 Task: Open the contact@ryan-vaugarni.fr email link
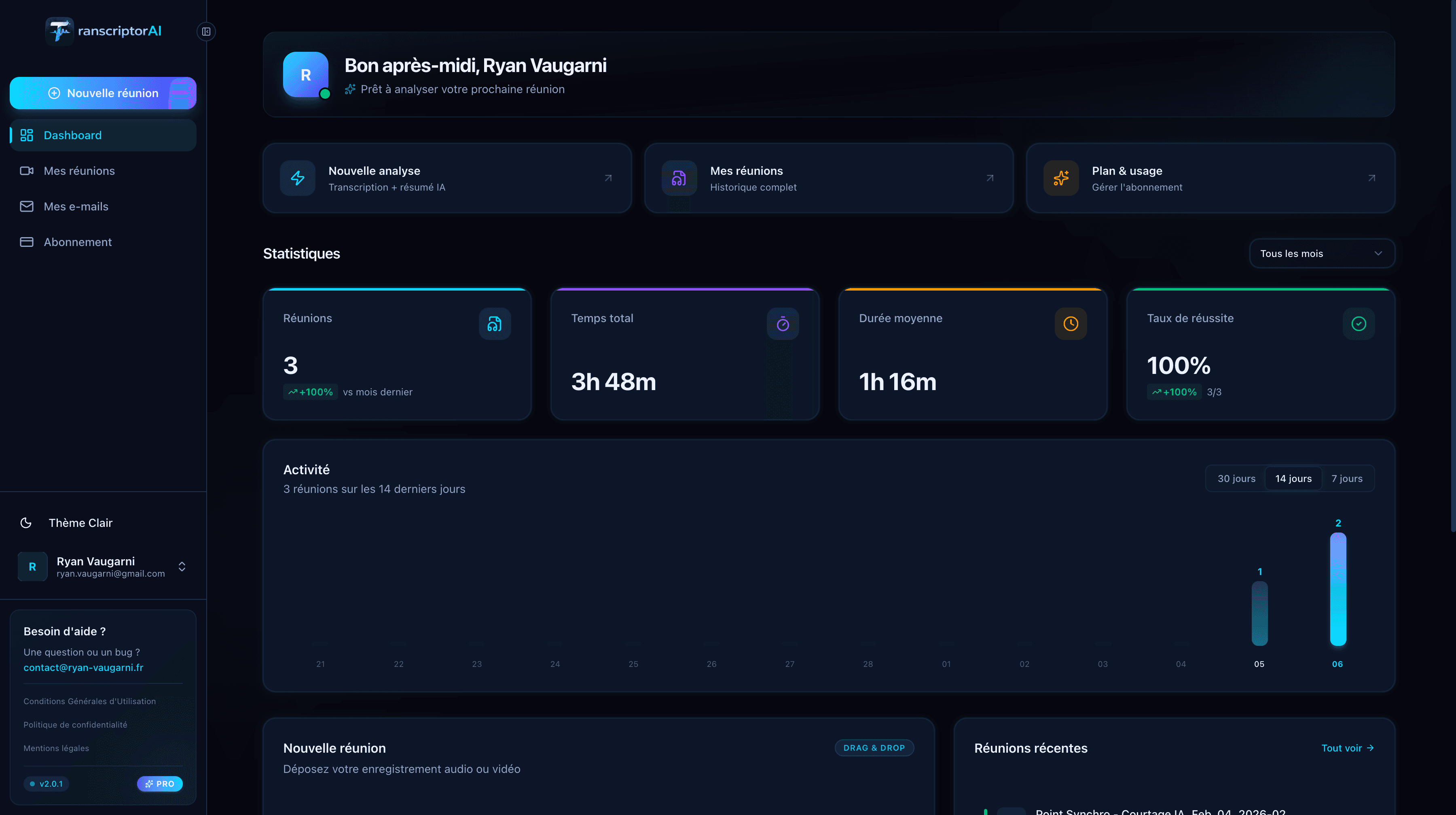click(x=83, y=667)
